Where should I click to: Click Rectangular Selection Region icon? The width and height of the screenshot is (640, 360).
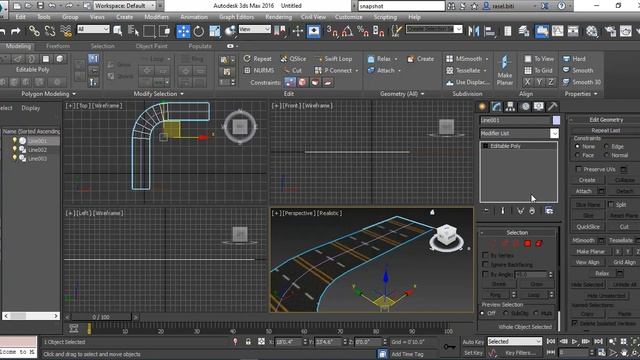tap(149, 31)
